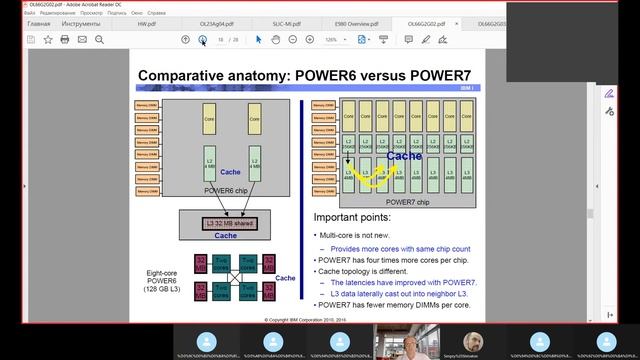Switch to the OL23Ag04.pdf tab
This screenshot has height=360, width=640.
tap(217, 24)
